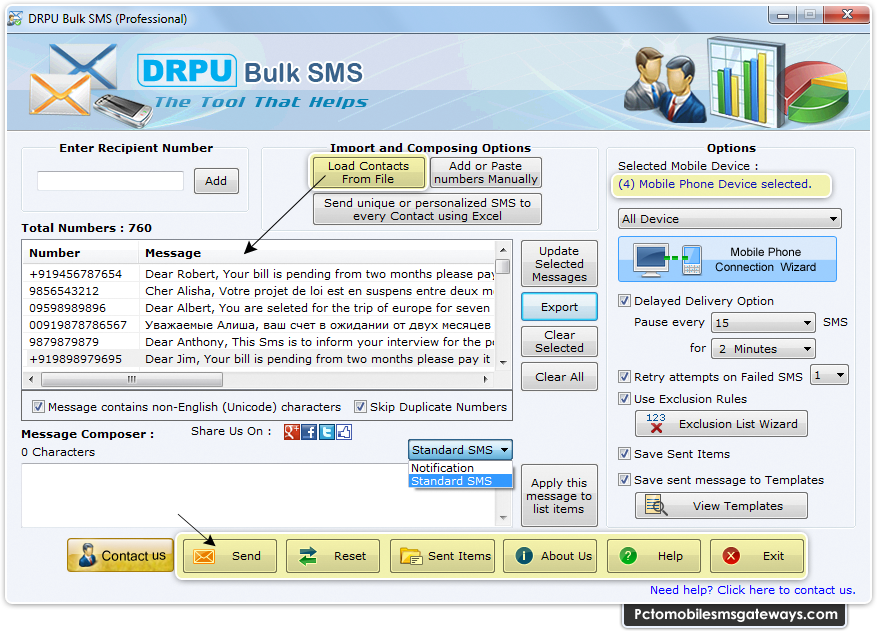Select Notification from SMS type list

pos(460,468)
